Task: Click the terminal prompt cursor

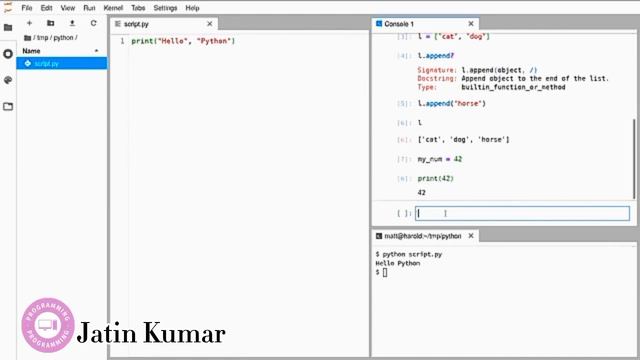Action: tap(385, 272)
